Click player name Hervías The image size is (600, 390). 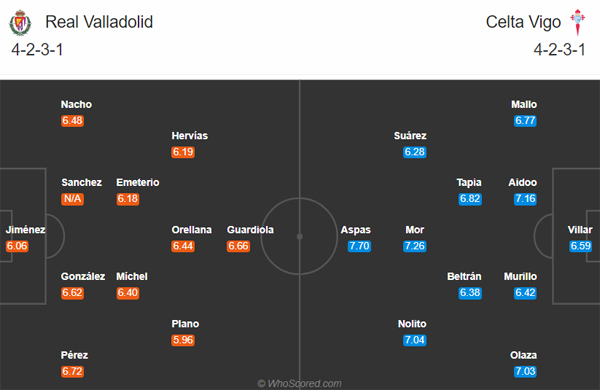click(189, 135)
